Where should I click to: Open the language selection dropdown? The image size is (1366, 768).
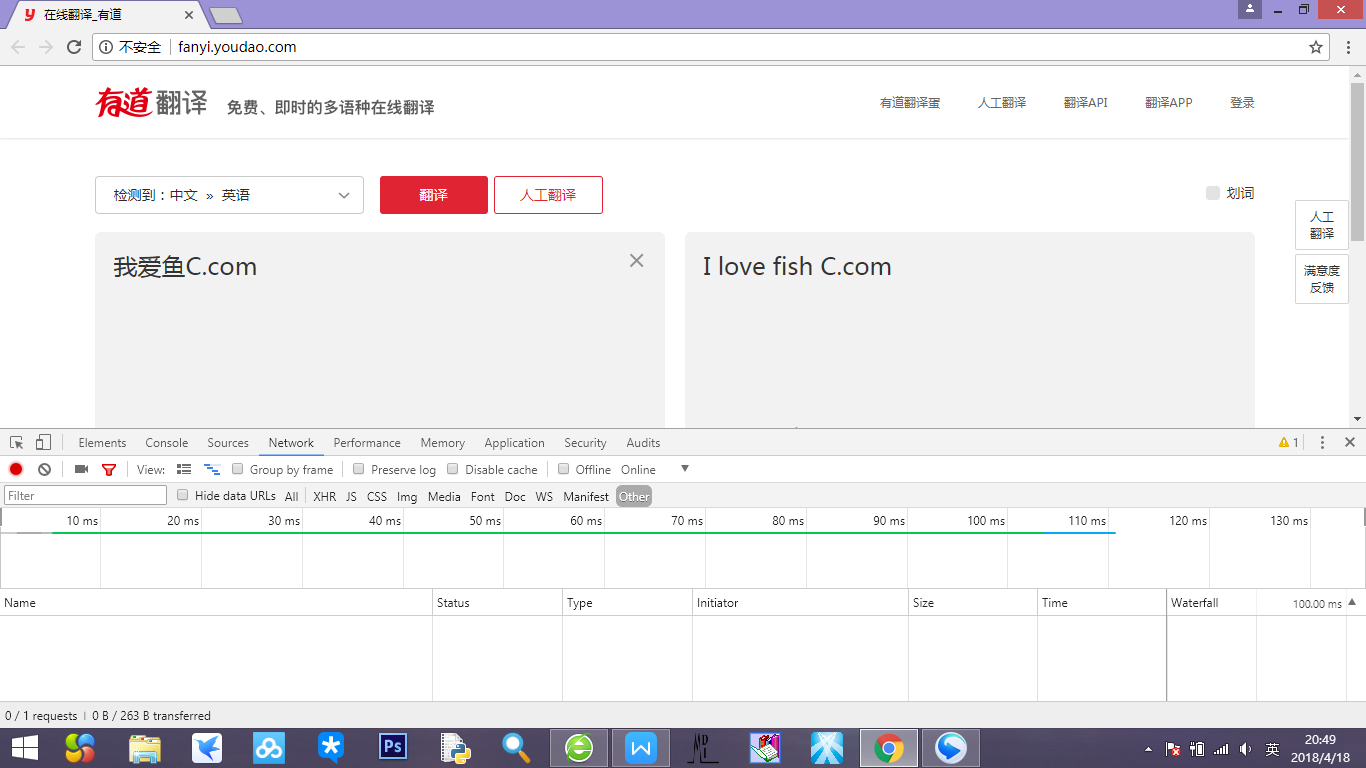point(229,195)
